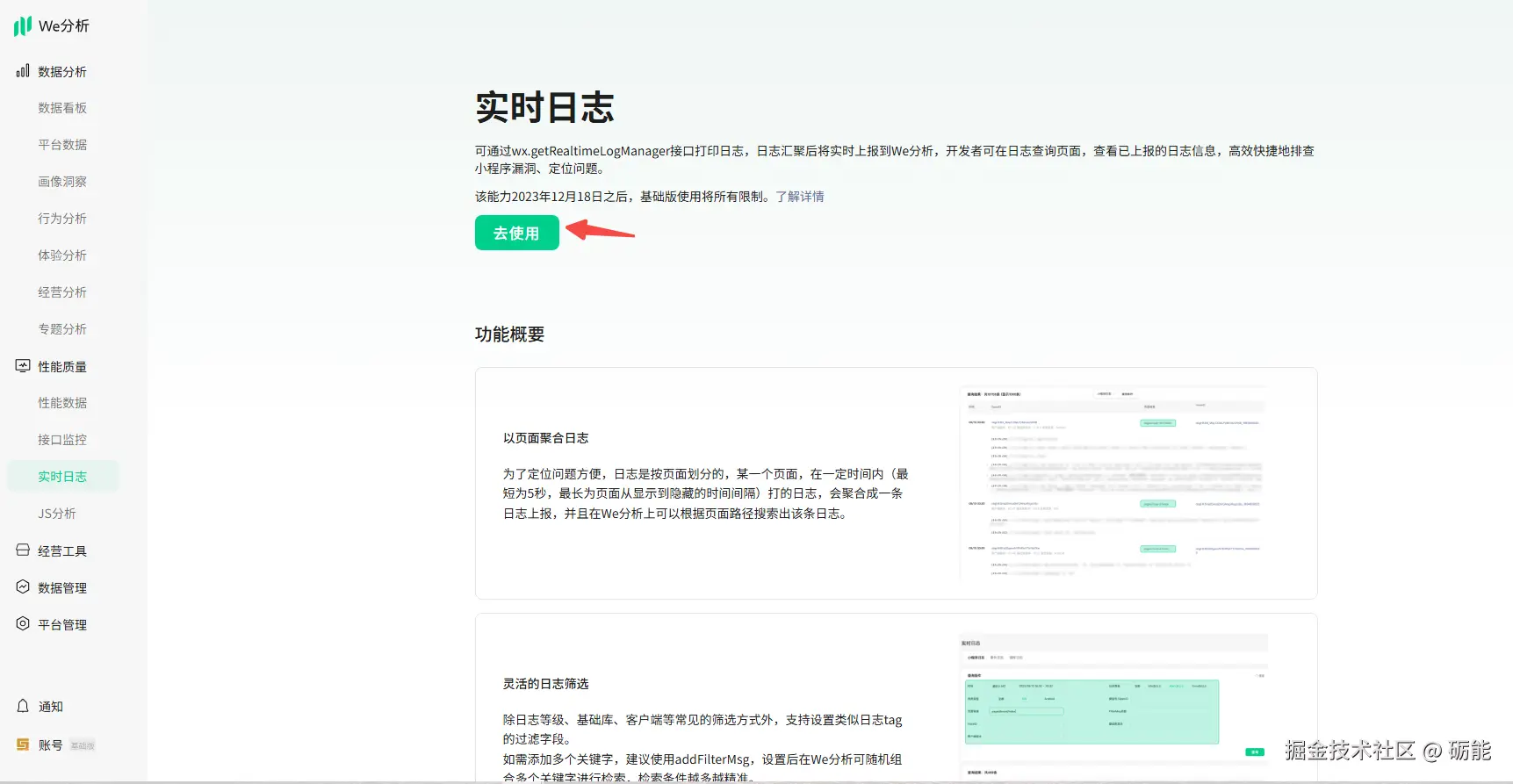Expand the 数据分析 section label

pyautogui.click(x=62, y=72)
